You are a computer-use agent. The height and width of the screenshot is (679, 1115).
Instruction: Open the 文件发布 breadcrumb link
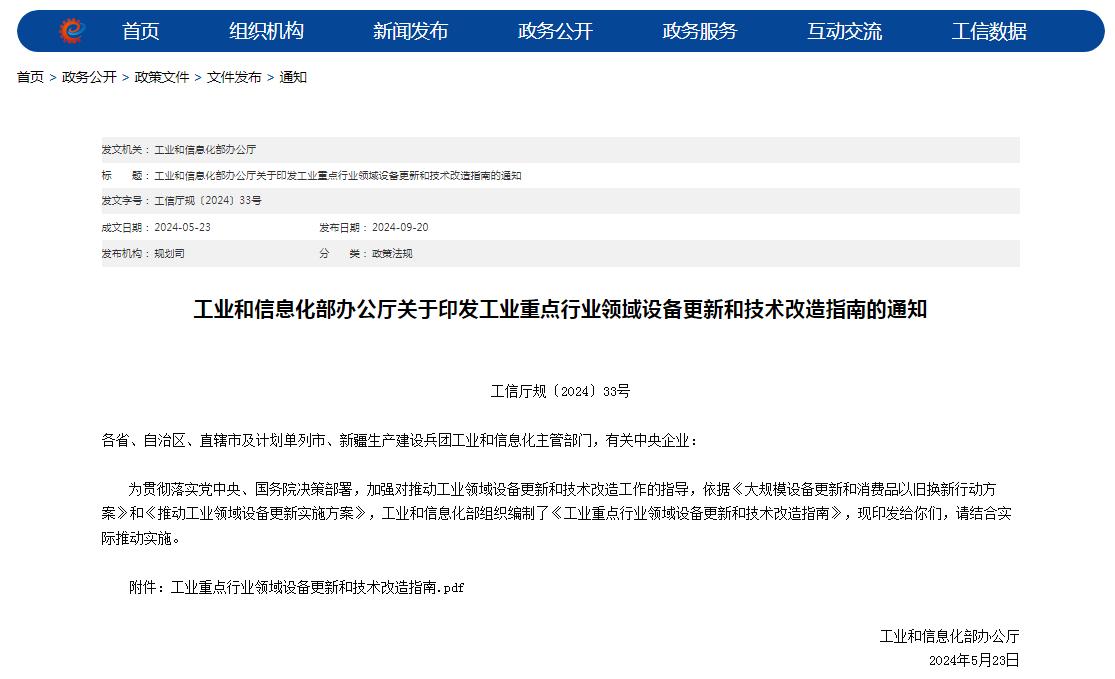[x=234, y=77]
